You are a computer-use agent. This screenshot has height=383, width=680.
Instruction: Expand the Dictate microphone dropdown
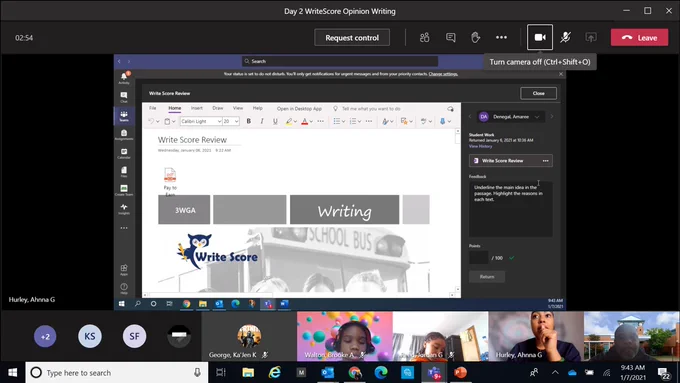[449, 121]
